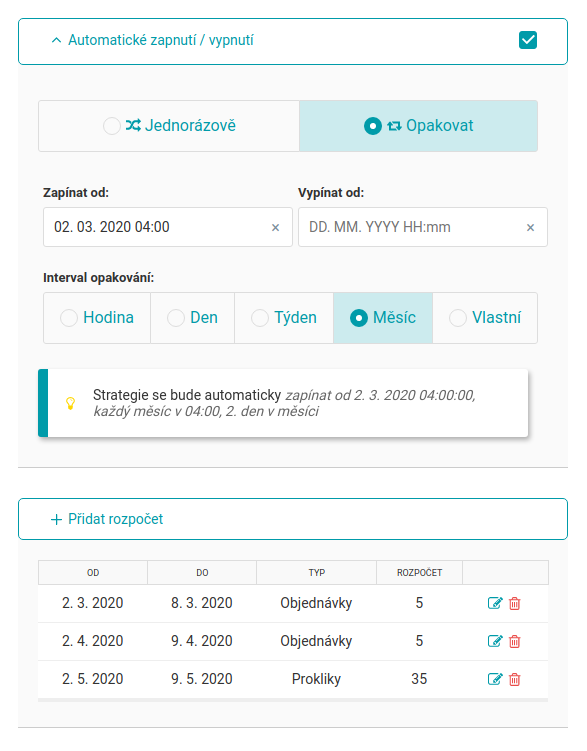Delete the Prokliky budget row
Viewport: 587px width, 751px height.
(515, 679)
